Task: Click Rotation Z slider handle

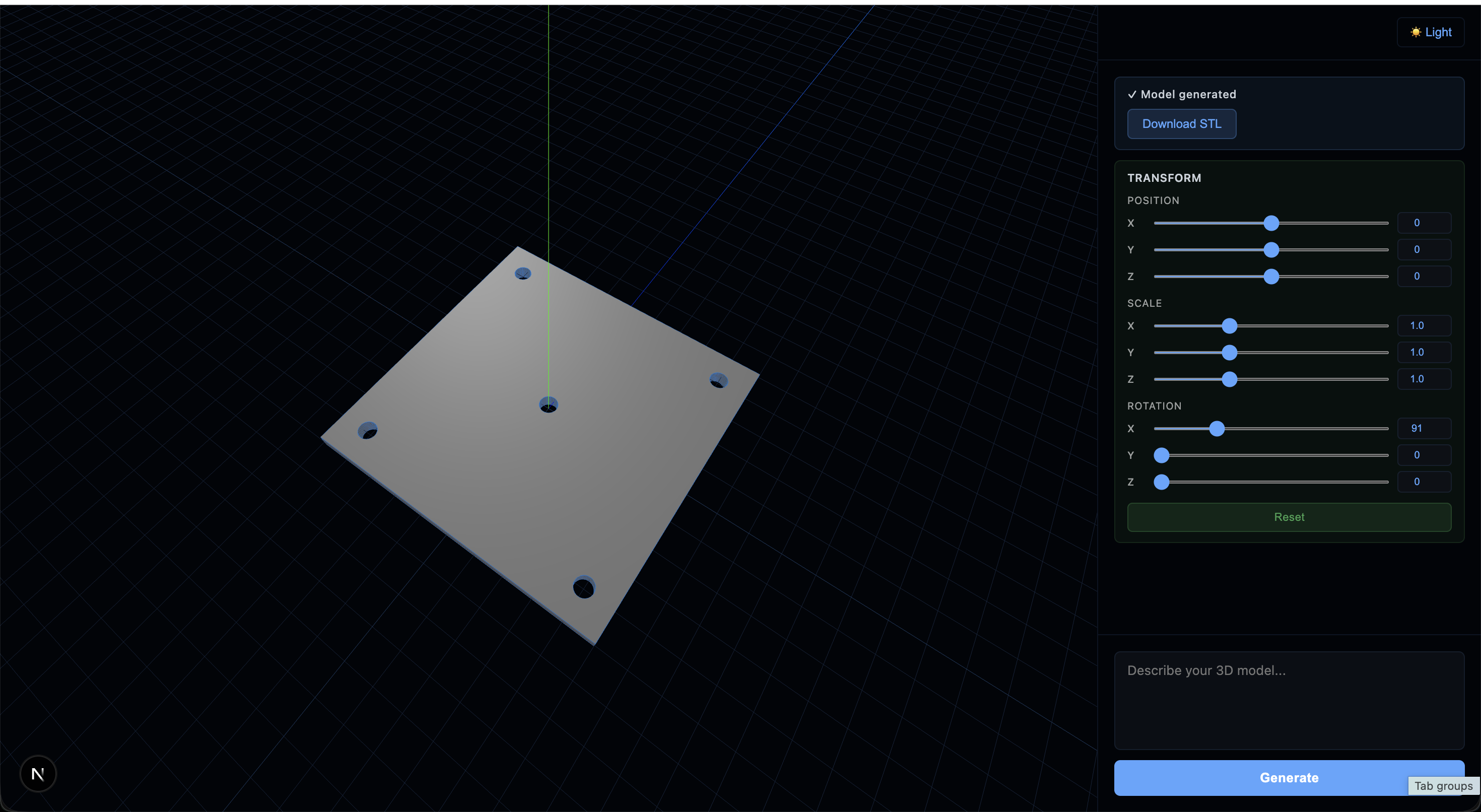Action: pos(1161,482)
